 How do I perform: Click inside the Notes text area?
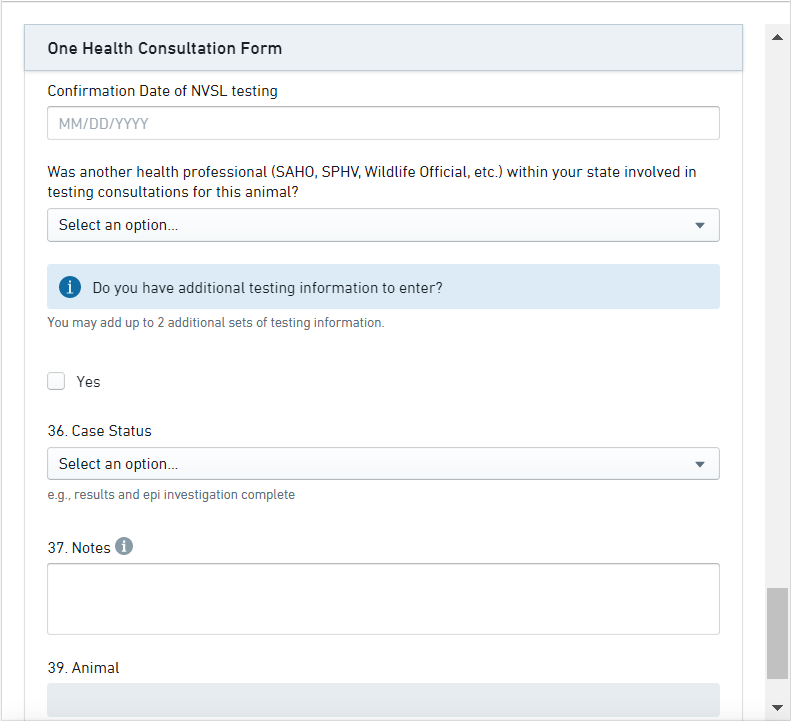[x=383, y=599]
